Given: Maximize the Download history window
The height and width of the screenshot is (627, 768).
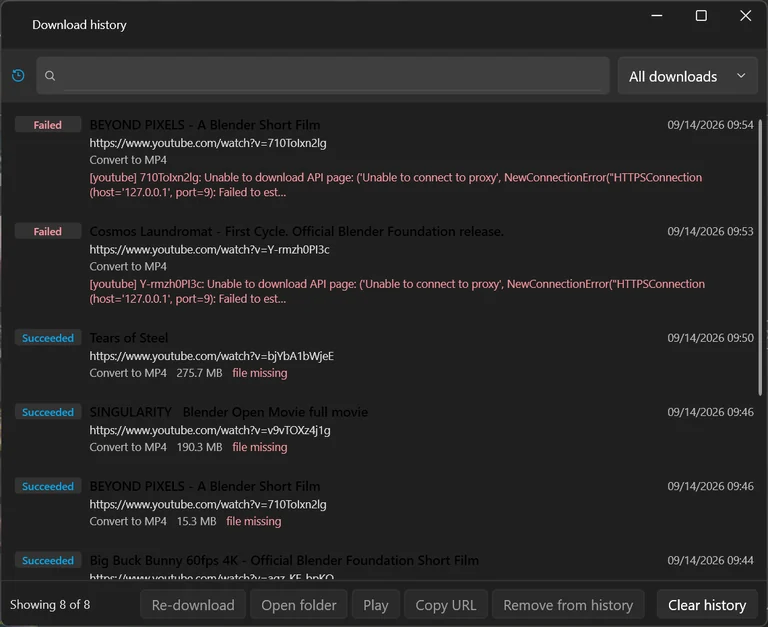Looking at the screenshot, I should click(701, 16).
